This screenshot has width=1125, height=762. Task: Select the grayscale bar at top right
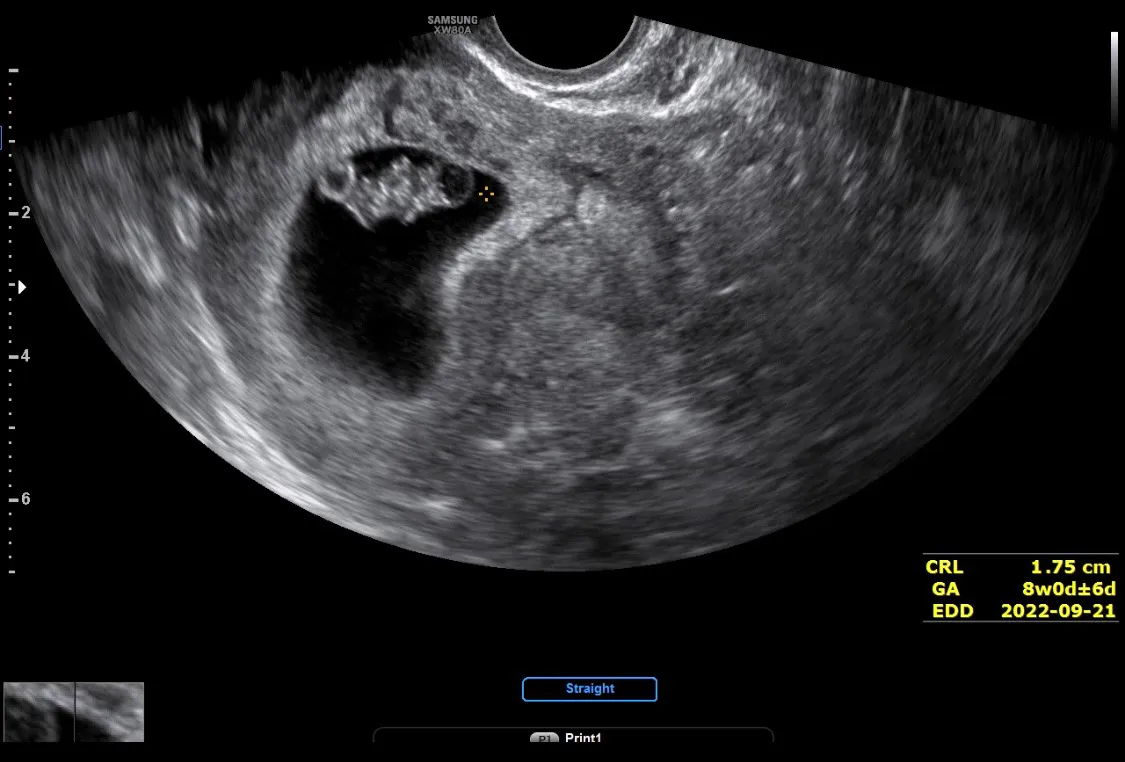click(x=1114, y=77)
